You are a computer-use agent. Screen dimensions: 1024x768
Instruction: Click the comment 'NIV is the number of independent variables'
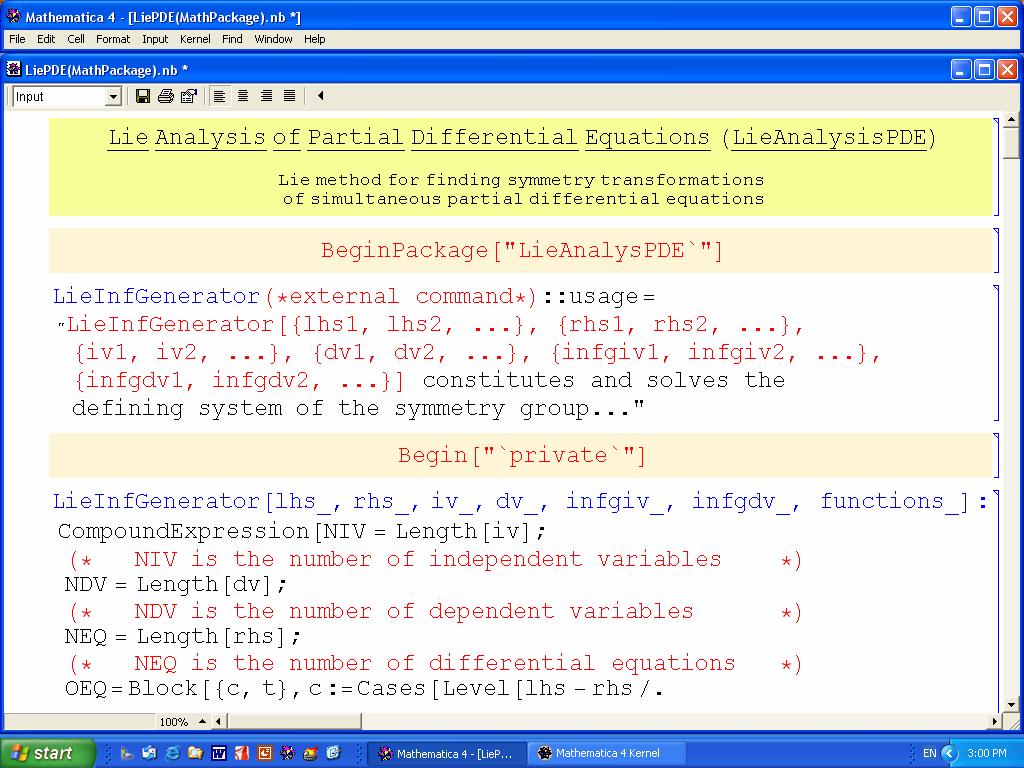[x=428, y=559]
